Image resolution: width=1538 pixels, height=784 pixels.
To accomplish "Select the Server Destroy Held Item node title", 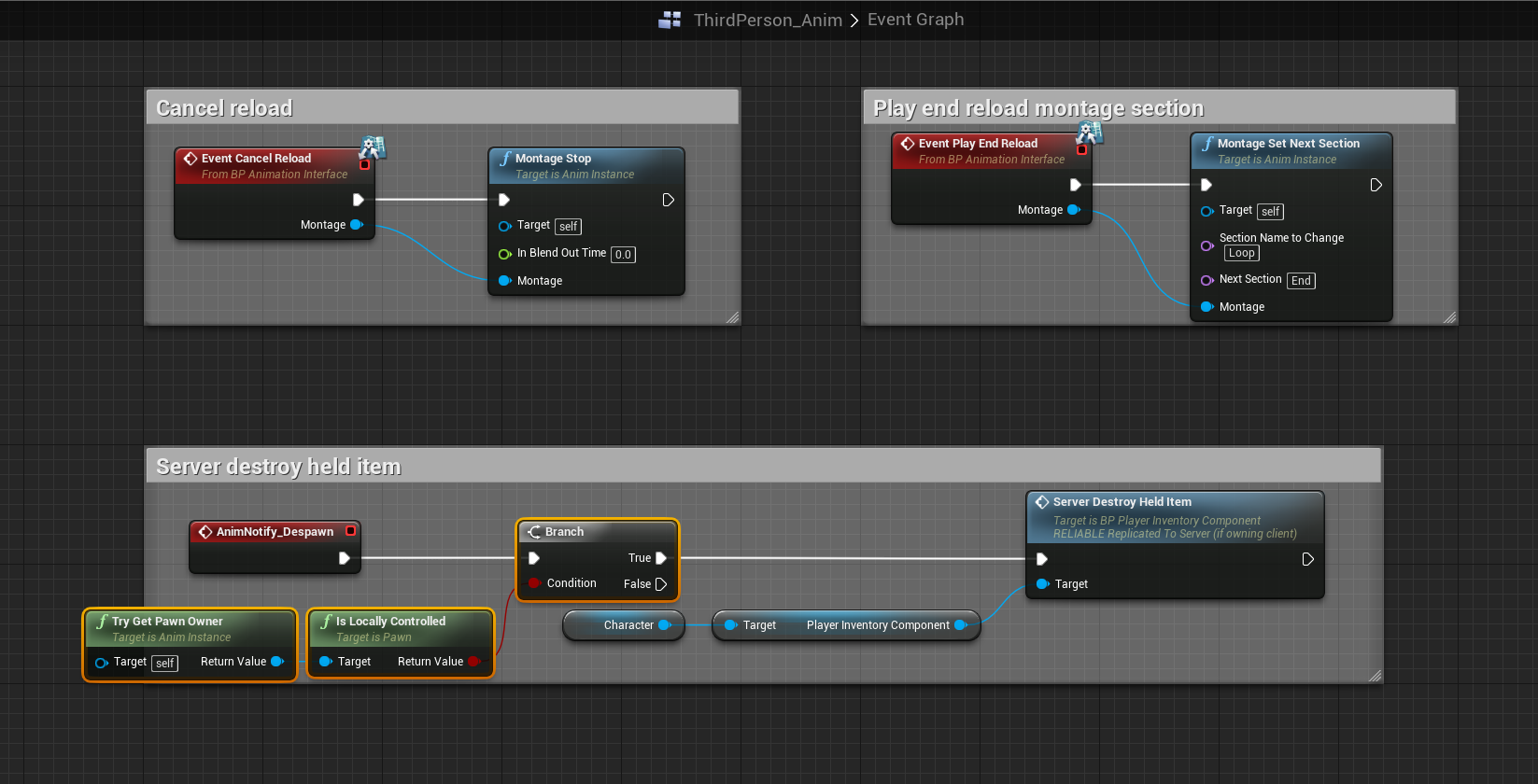I will coord(1122,502).
